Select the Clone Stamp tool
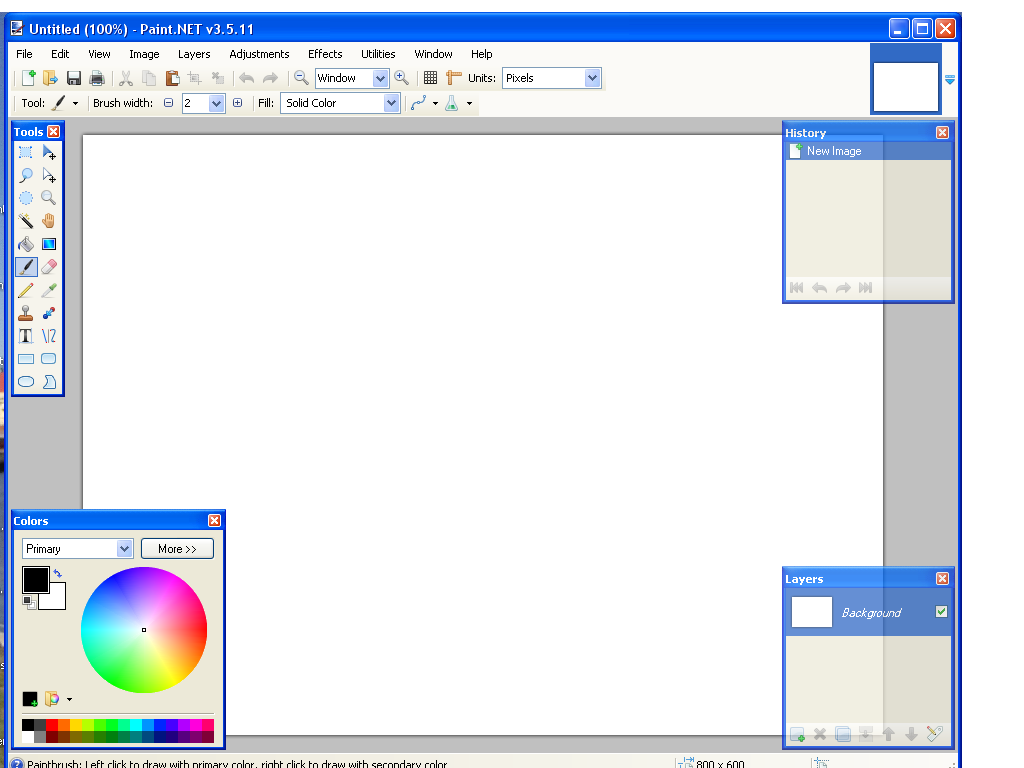Viewport: 1024px width, 768px height. pos(26,313)
